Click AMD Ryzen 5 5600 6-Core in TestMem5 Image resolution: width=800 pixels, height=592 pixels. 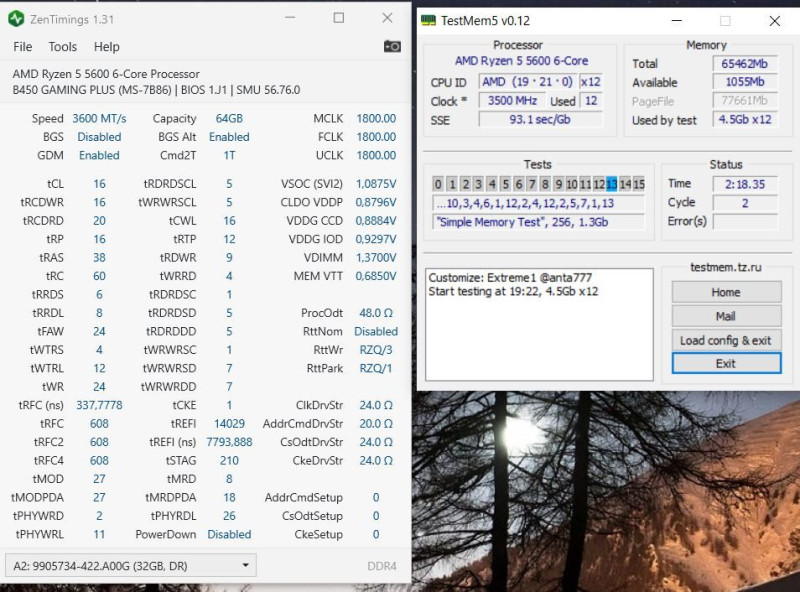[521, 61]
